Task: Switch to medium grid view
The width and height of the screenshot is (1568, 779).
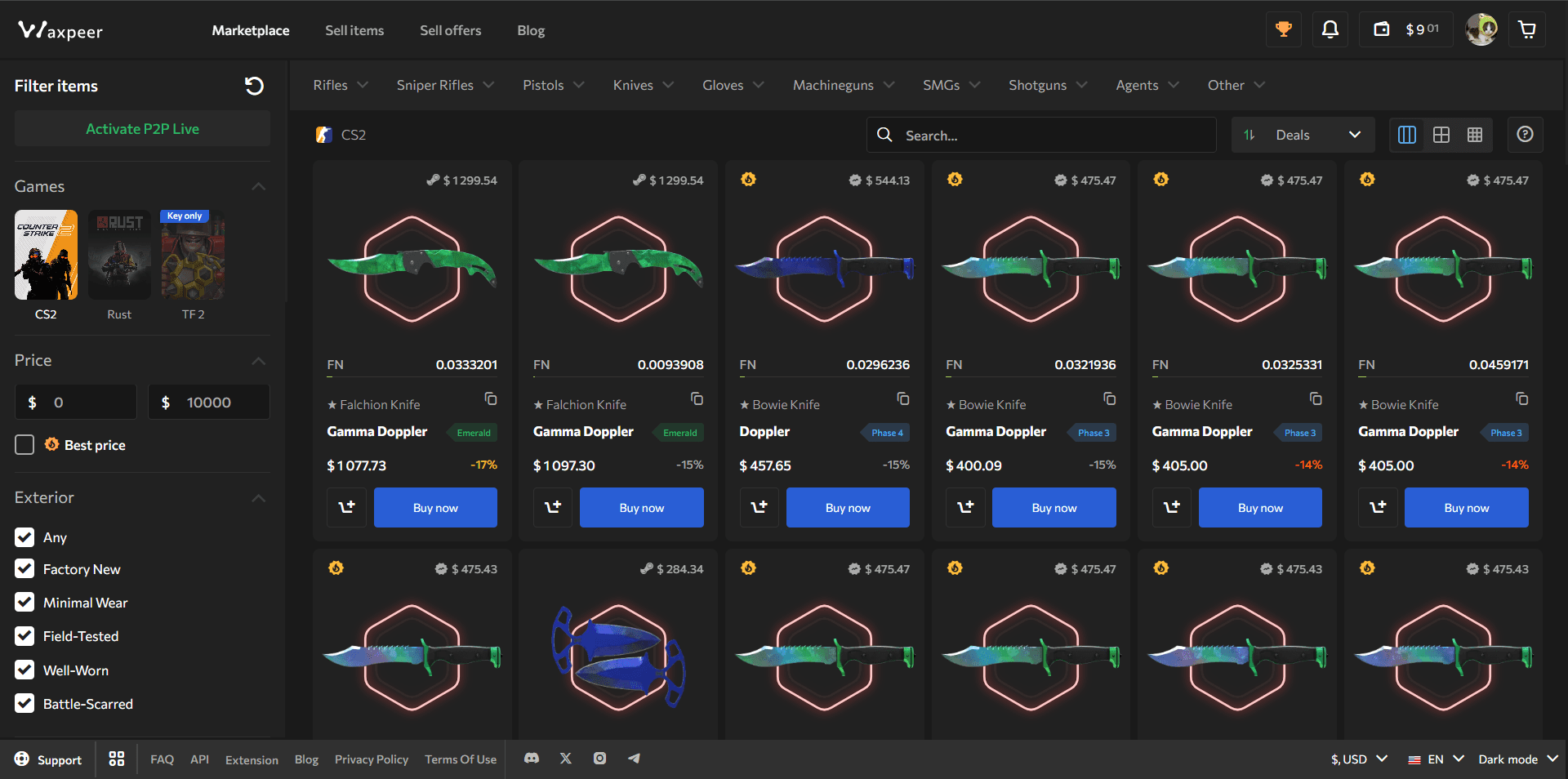Action: click(x=1441, y=135)
